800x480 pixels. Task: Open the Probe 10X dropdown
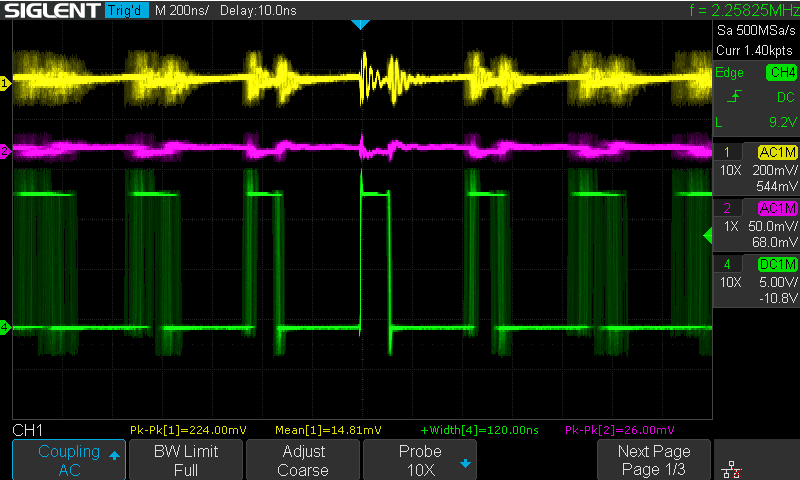(420, 460)
